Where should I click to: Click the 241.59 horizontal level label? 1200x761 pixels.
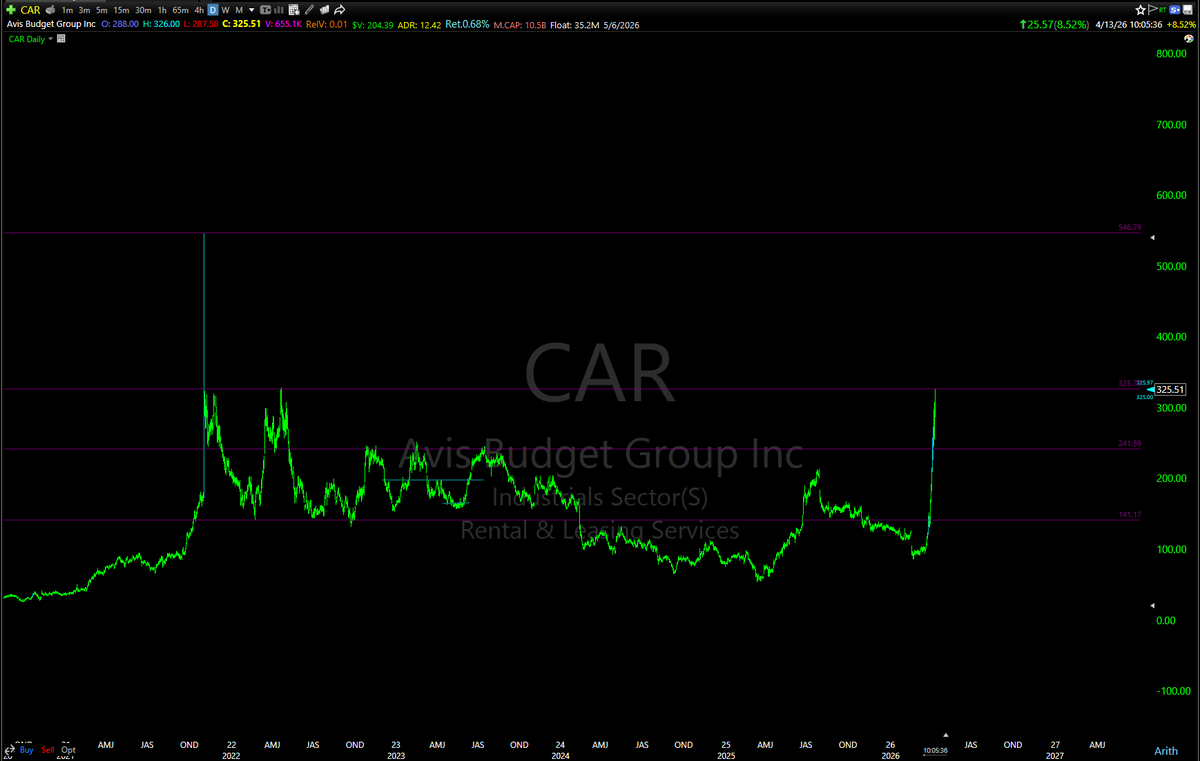(x=1129, y=444)
